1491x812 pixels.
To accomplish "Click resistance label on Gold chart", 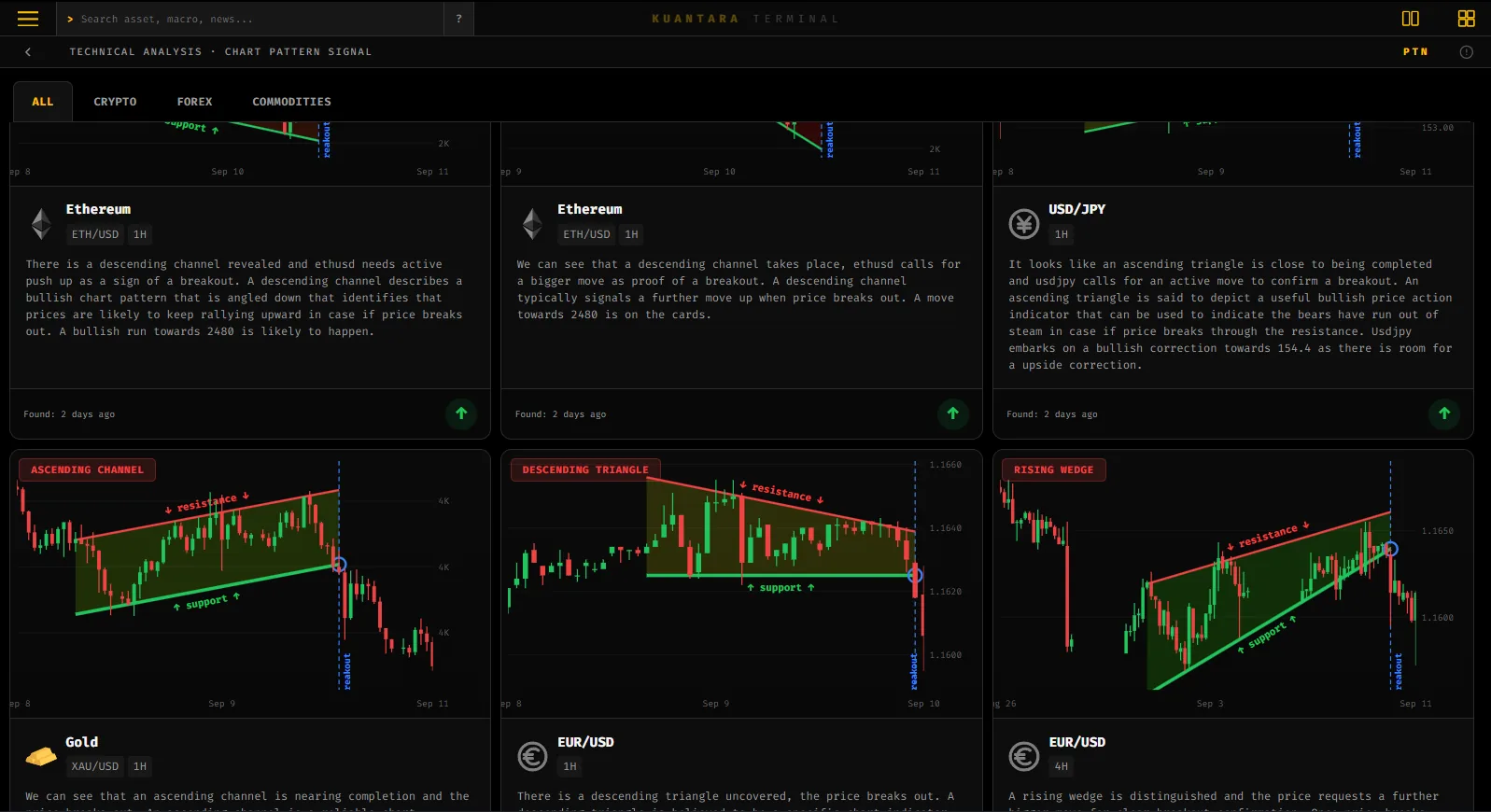I will pyautogui.click(x=207, y=502).
